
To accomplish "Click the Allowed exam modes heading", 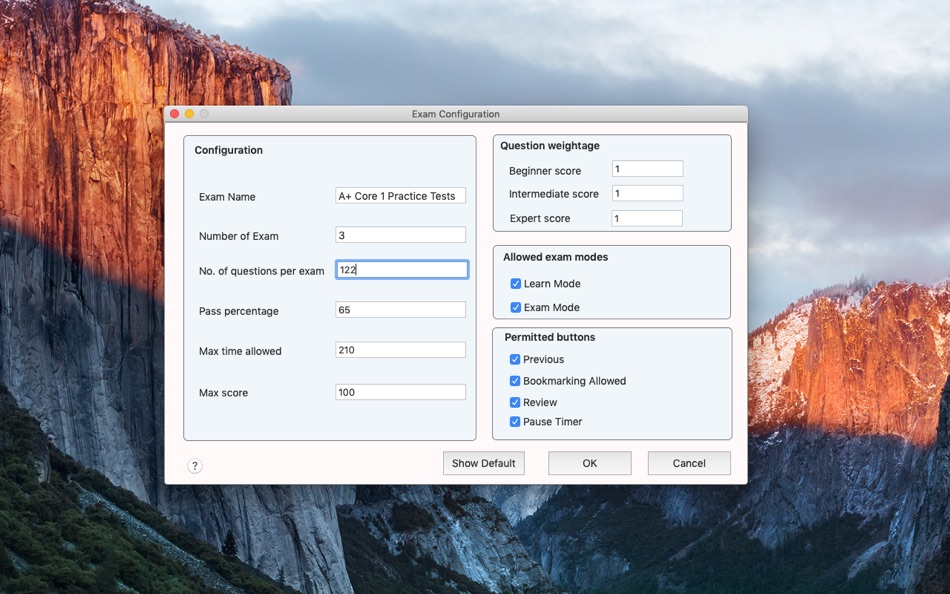I will coord(555,257).
